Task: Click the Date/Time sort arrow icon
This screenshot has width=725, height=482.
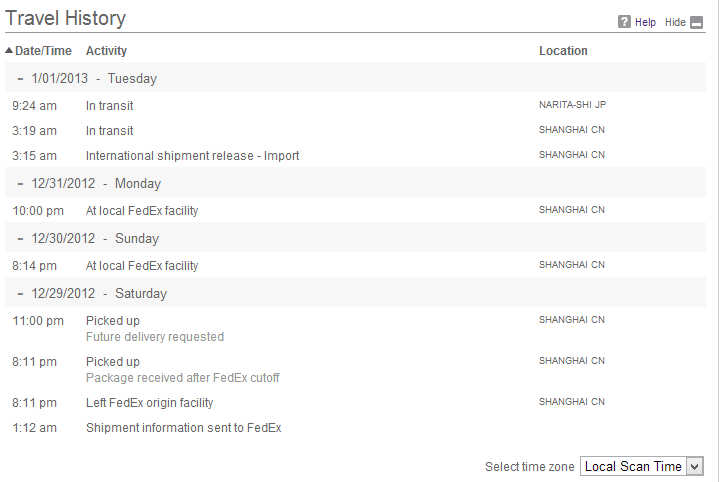Action: [9, 50]
